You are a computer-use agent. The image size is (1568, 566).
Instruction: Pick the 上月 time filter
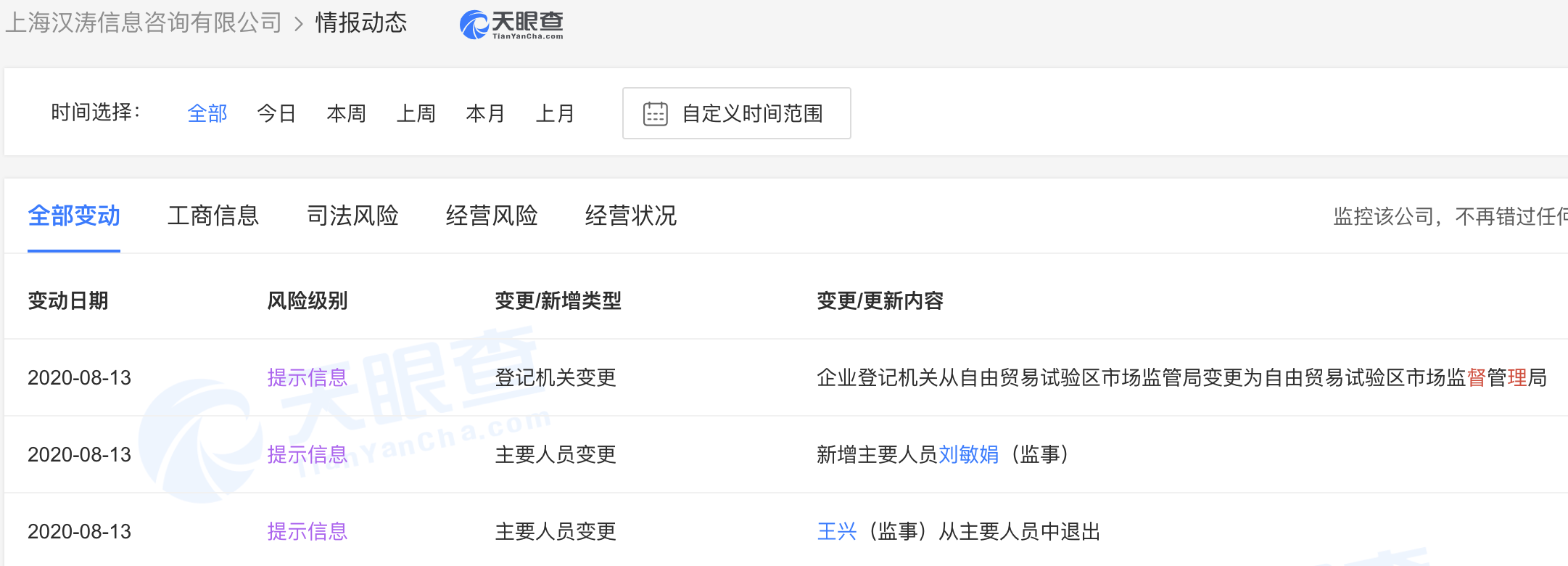click(x=555, y=114)
